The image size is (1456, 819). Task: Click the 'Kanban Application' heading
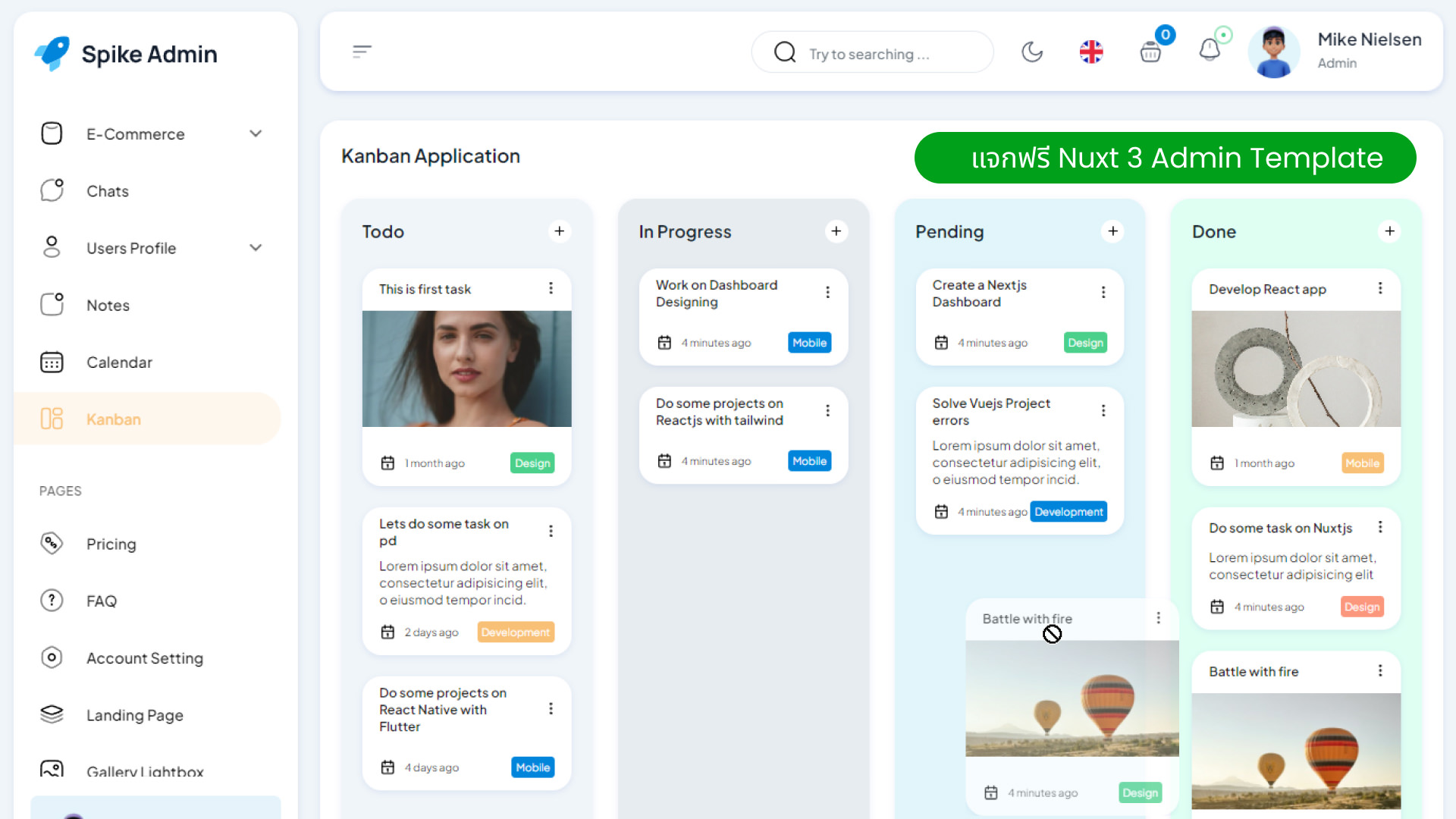(431, 156)
